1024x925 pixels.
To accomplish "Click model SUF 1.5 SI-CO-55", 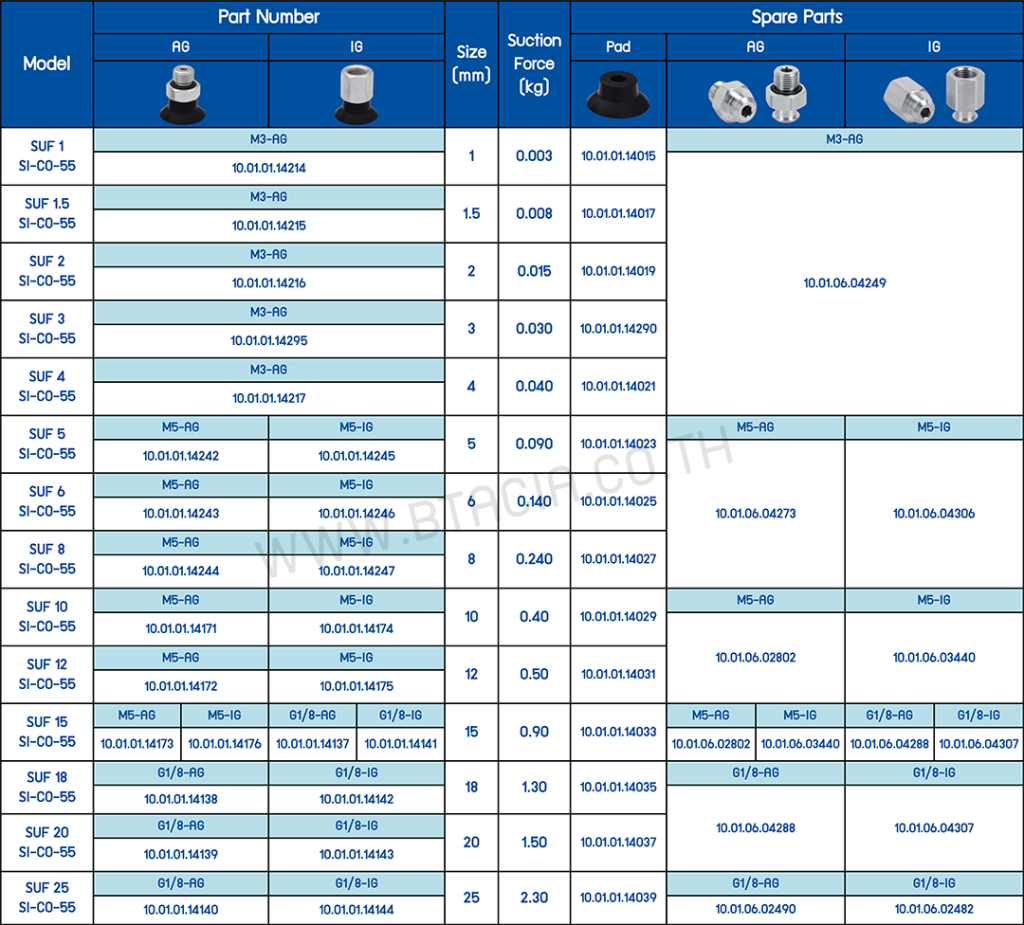I will (47, 214).
